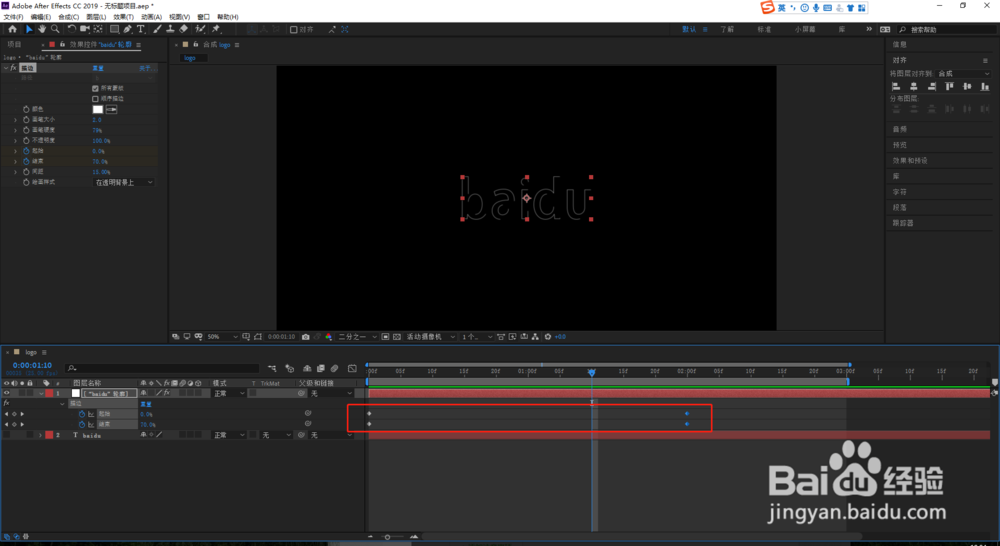Viewport: 1000px width, 546px height.
Task: Switch to the 项目 panel tab
Action: click(14, 45)
